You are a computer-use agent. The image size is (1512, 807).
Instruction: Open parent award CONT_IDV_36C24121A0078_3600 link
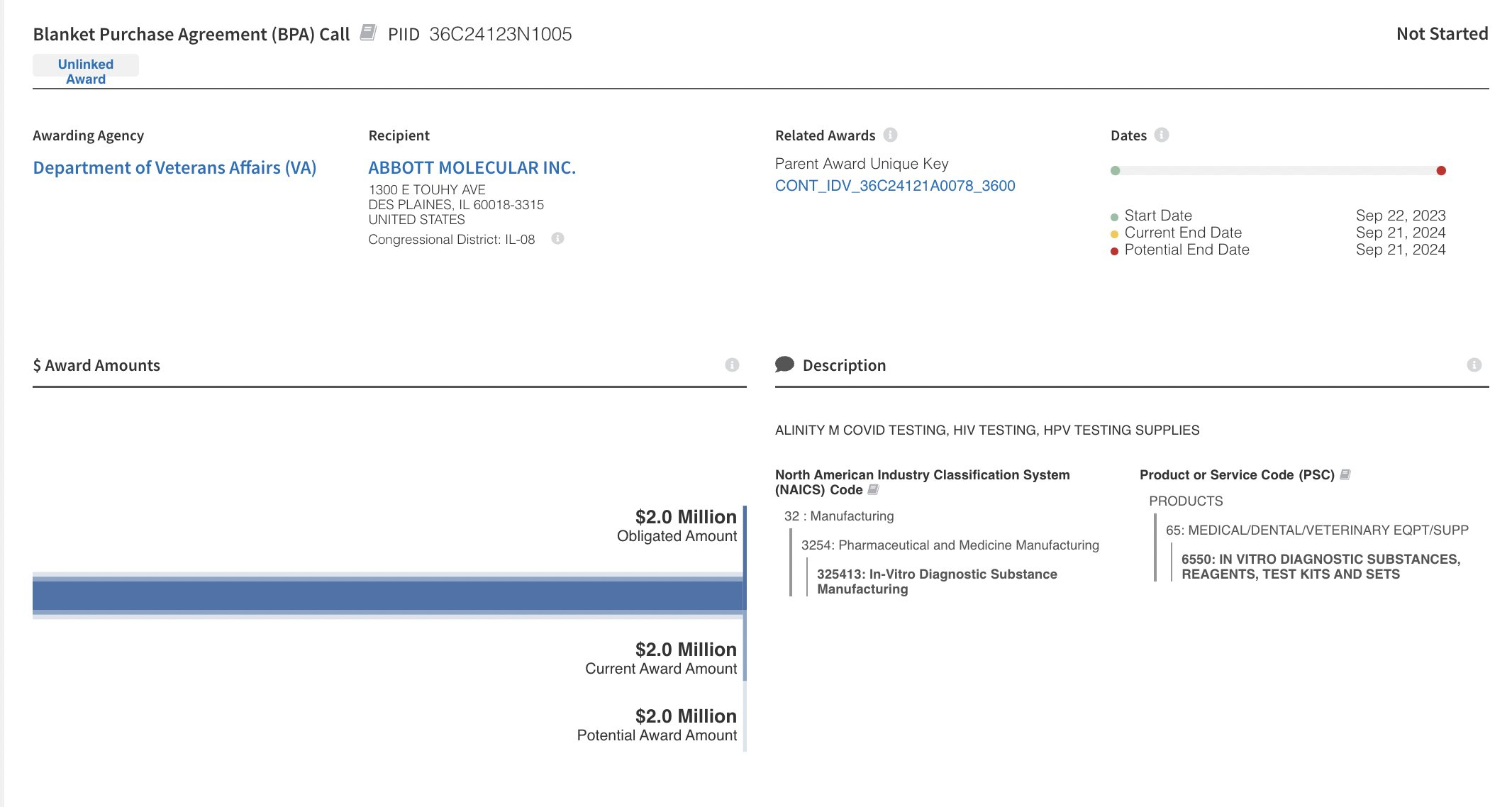(895, 185)
